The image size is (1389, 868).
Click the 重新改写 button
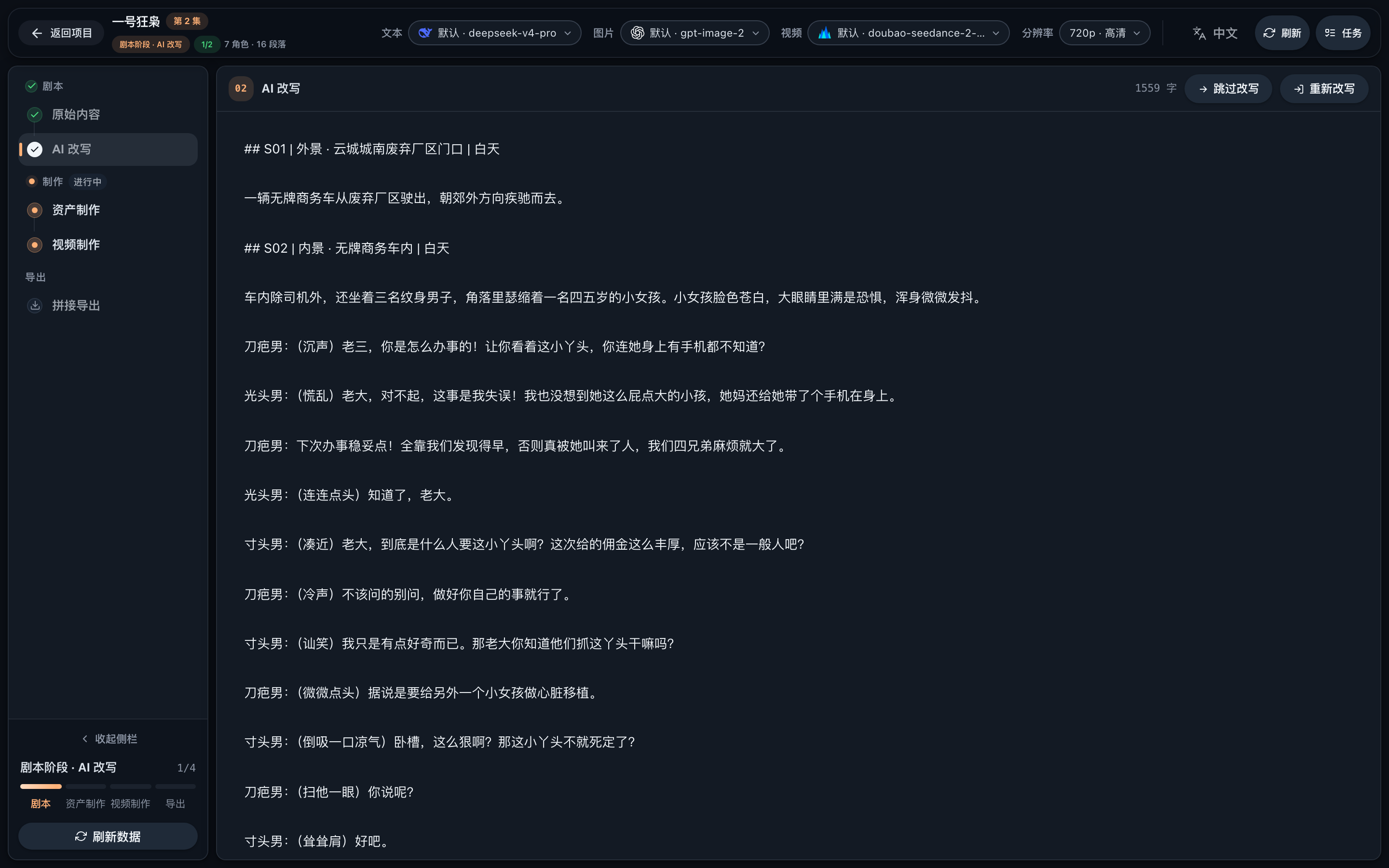coord(1324,88)
